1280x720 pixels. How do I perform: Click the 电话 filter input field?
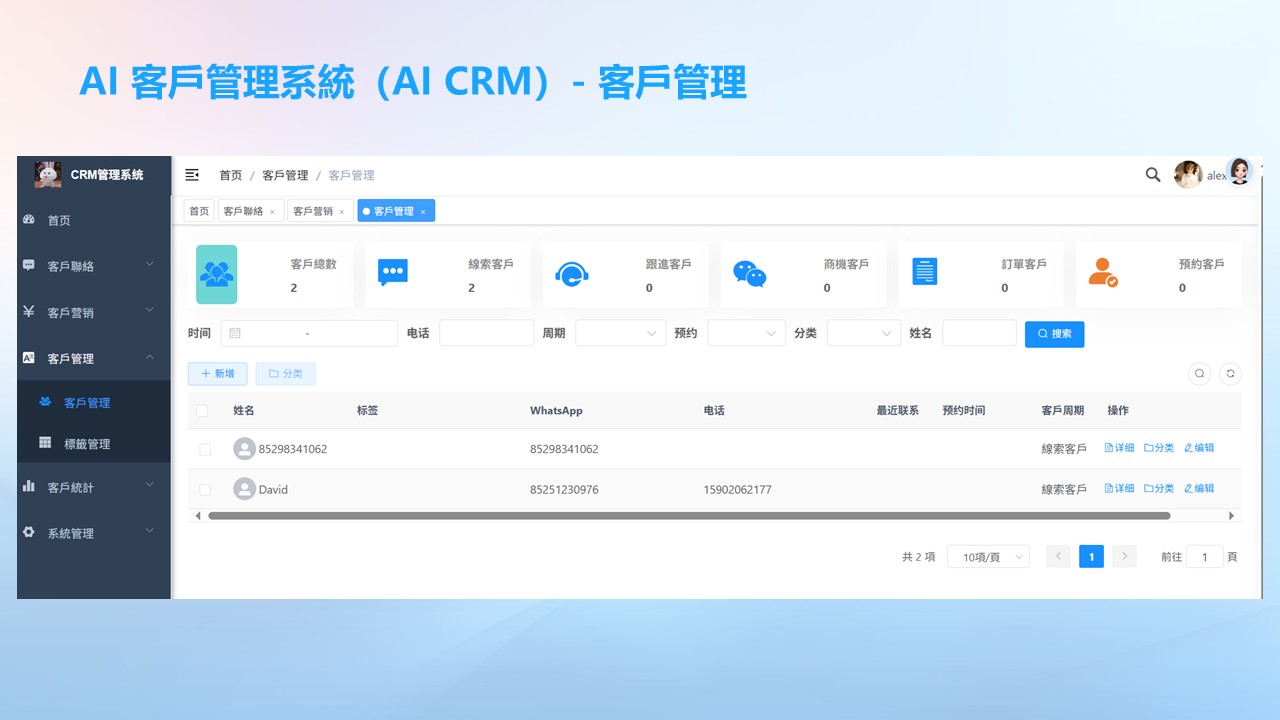point(486,333)
